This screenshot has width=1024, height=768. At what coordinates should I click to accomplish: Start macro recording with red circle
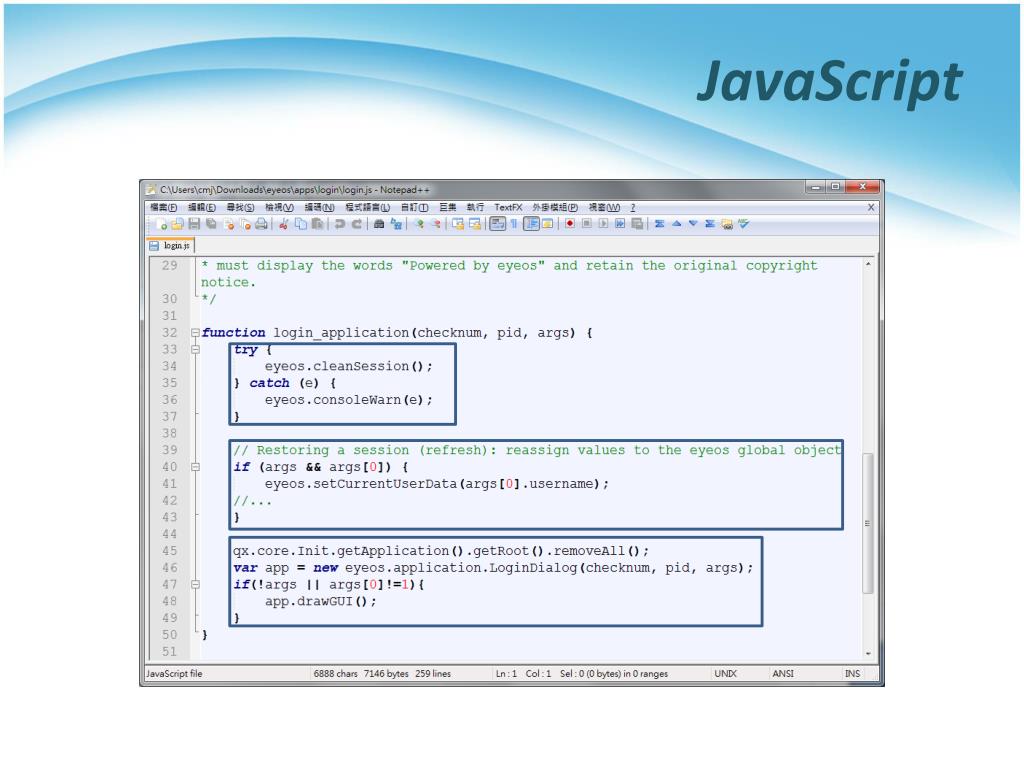click(x=570, y=224)
